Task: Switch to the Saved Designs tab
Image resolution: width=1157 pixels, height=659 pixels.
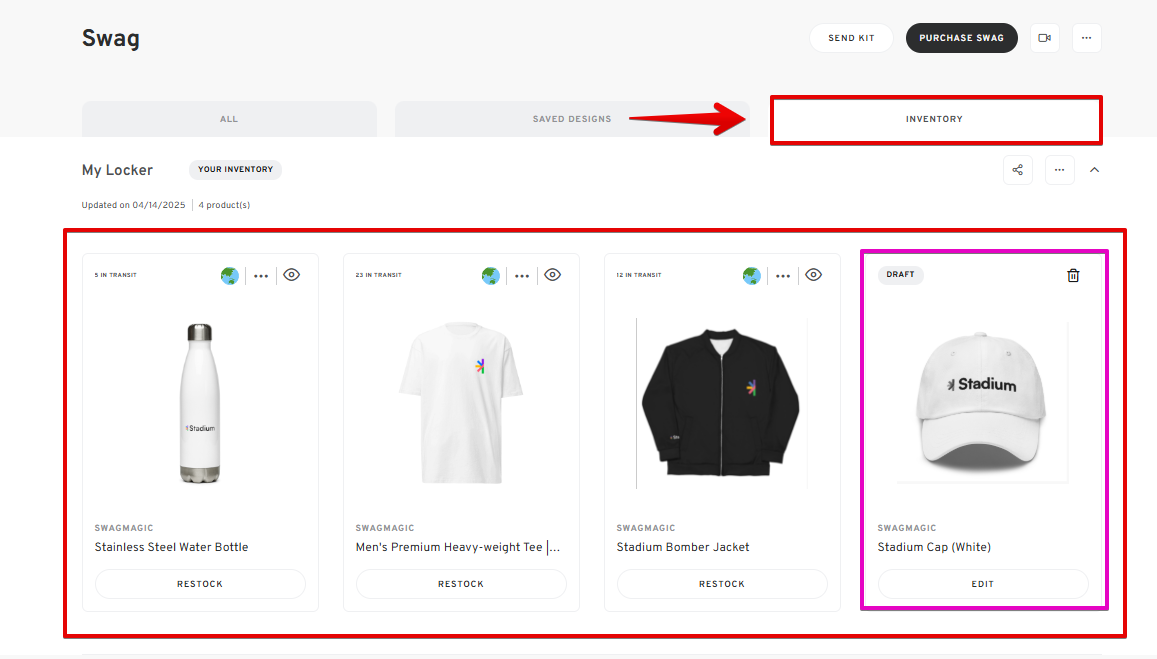Action: tap(572, 119)
